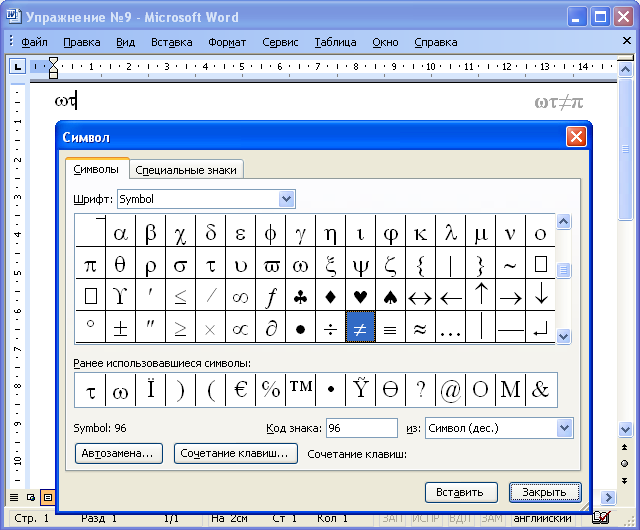
Task: Click the ruler indent marker
Action: click(x=53, y=67)
